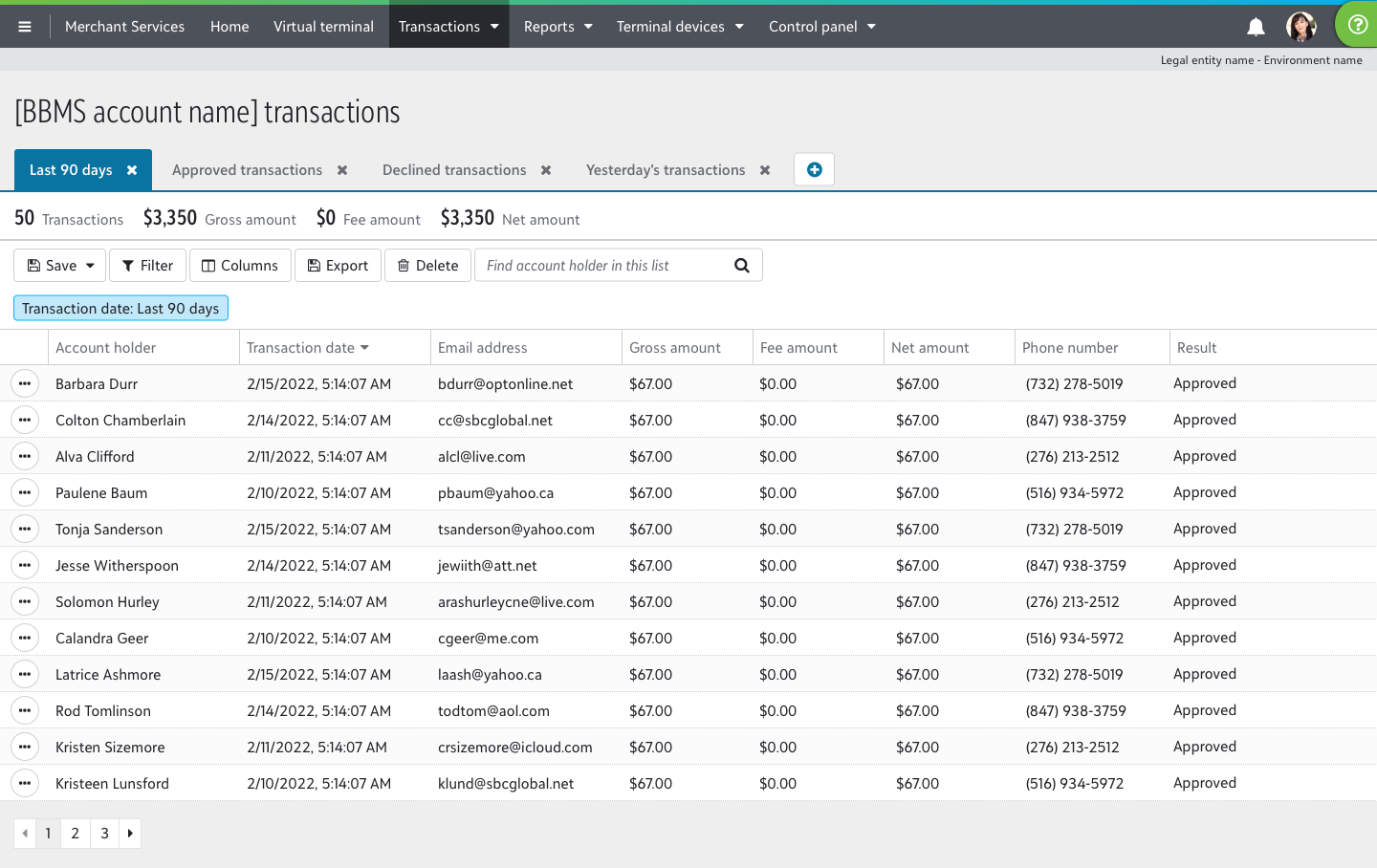This screenshot has width=1377, height=868.
Task: Close the Yesterday's transactions tab
Action: (765, 170)
